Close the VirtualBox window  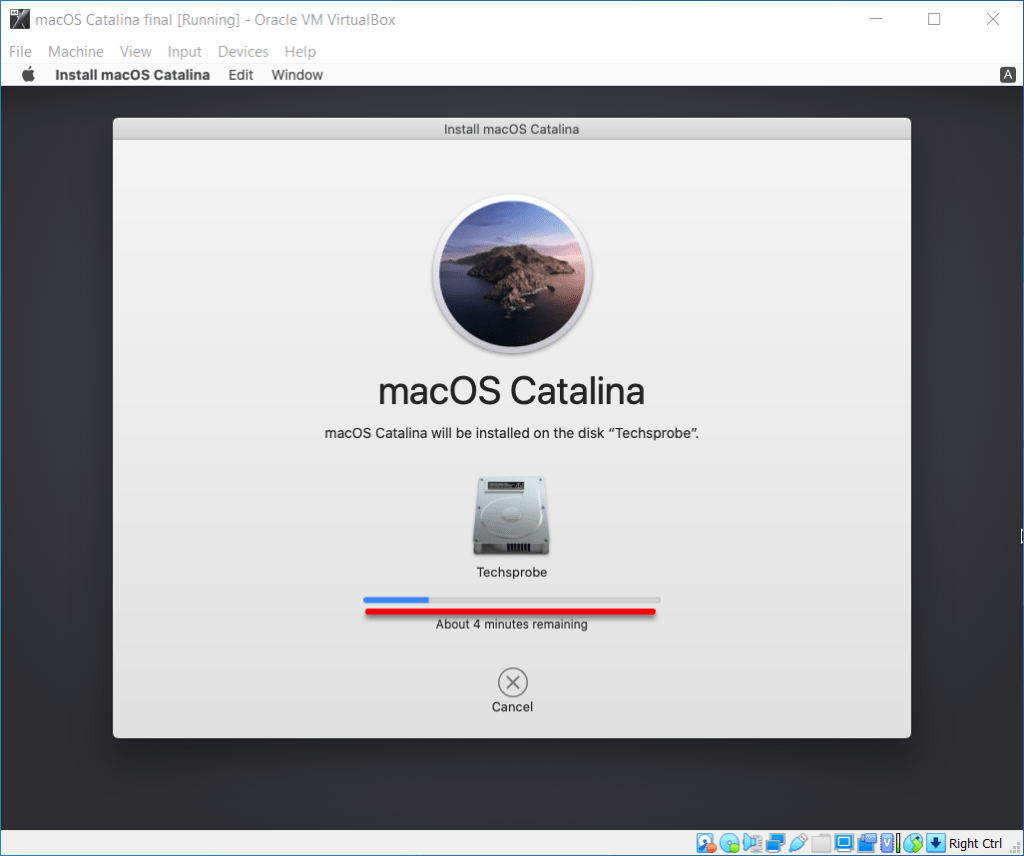tap(993, 20)
